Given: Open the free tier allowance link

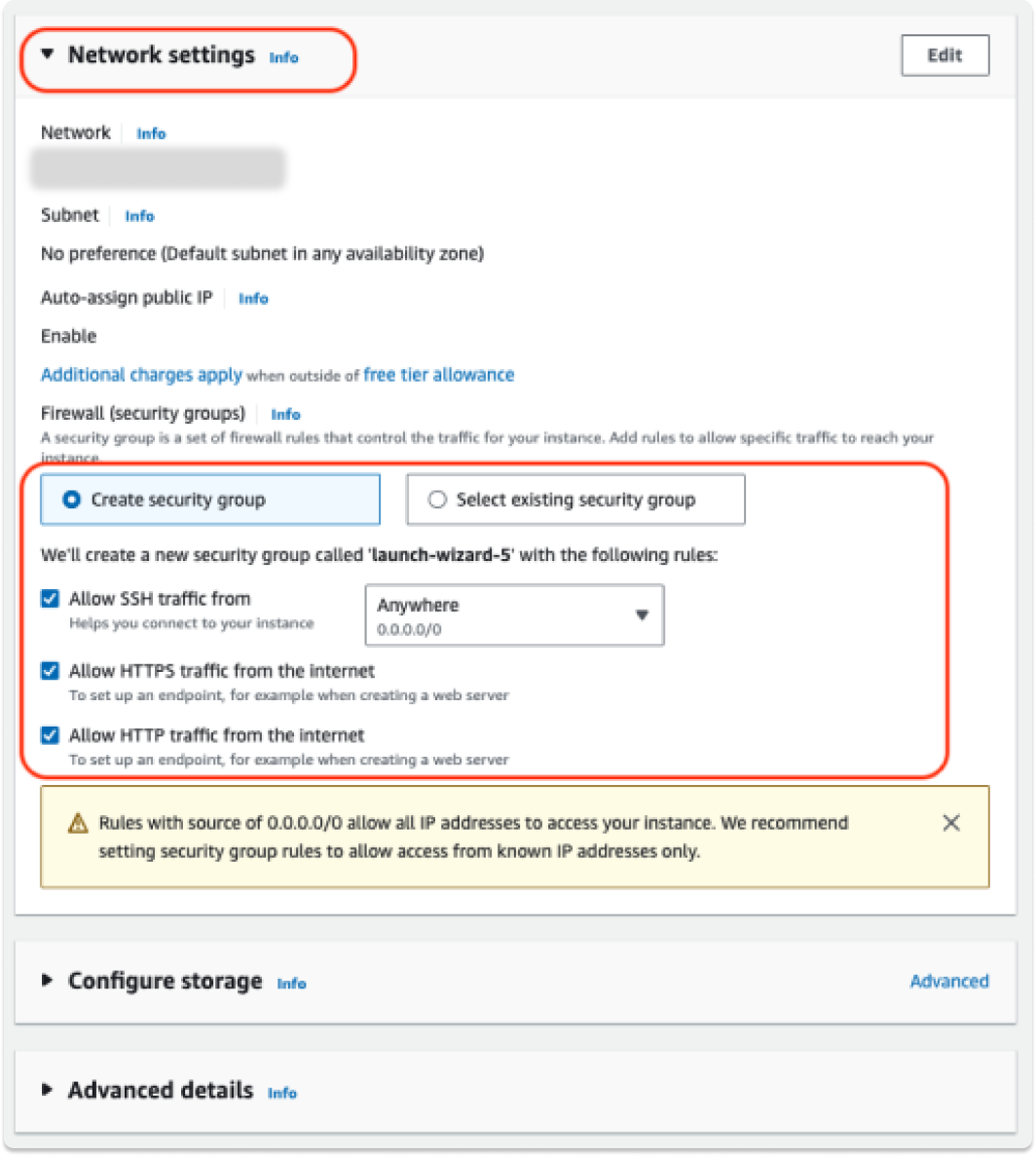Looking at the screenshot, I should click(438, 375).
